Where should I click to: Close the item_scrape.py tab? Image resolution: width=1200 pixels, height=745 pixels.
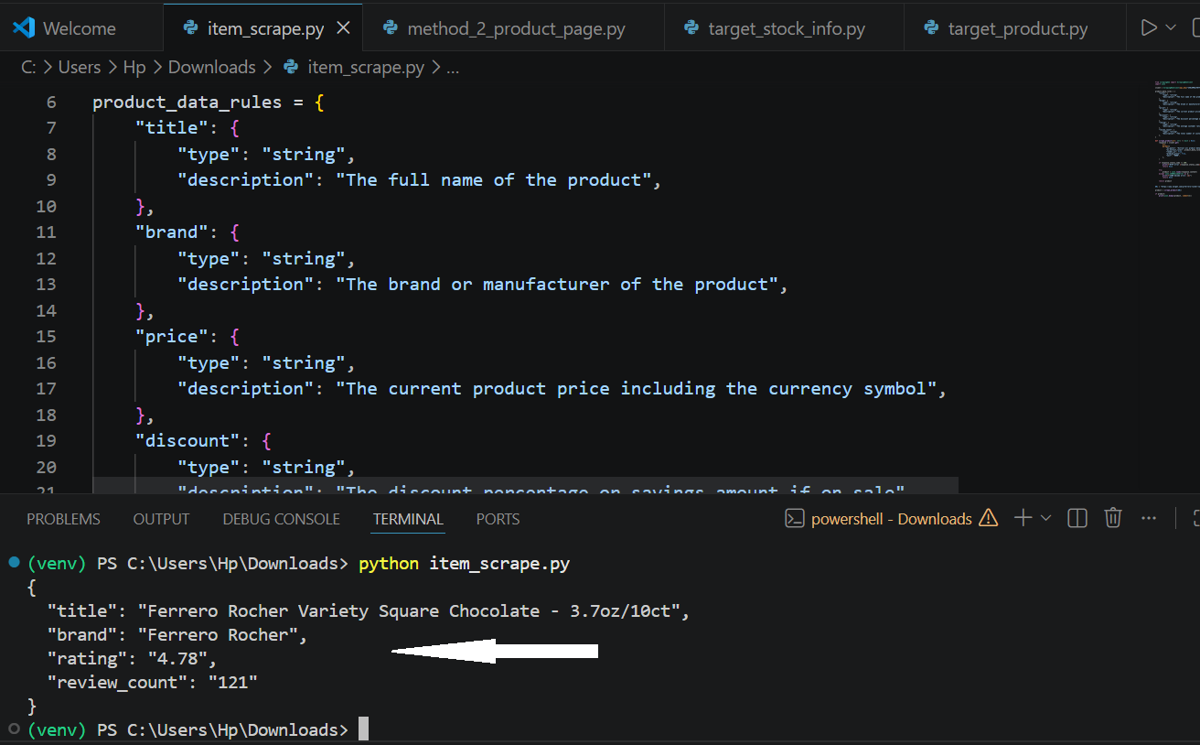(343, 29)
